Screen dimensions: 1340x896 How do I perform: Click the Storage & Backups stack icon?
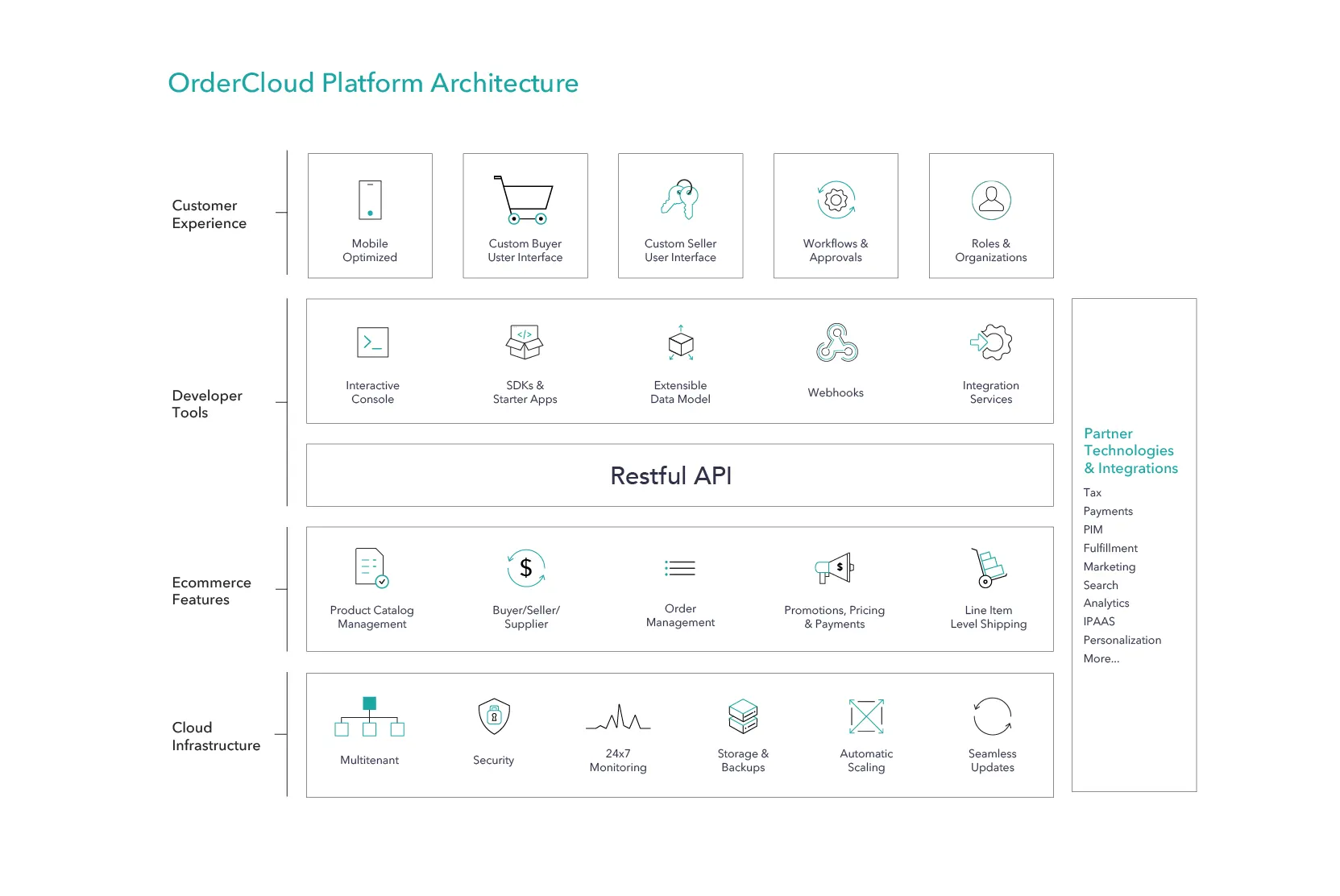point(743,716)
